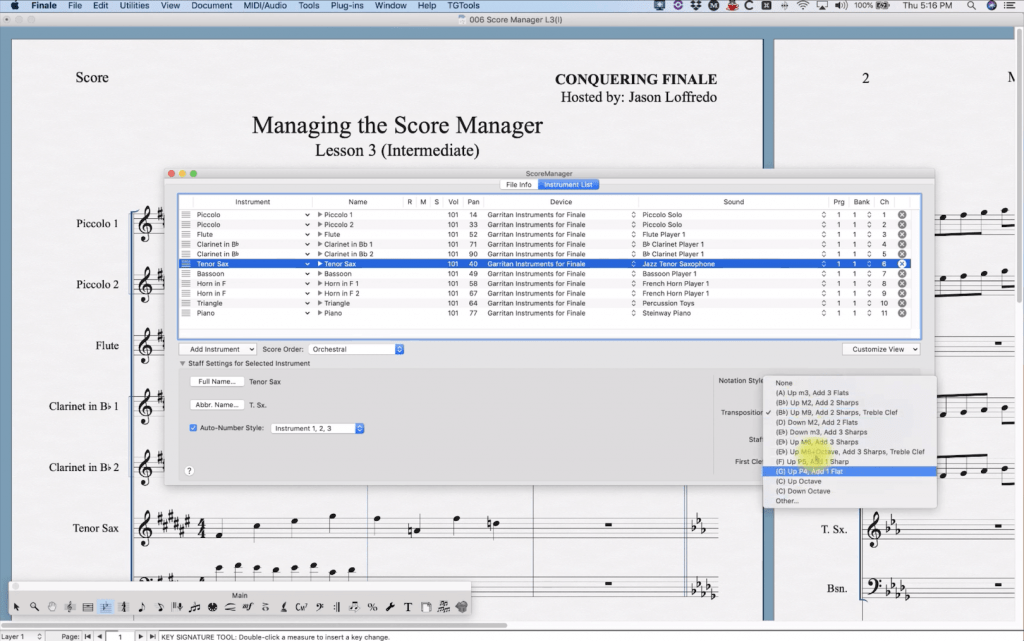Screen dimensions: 1024x641
Task: Switch to the File Info tab
Action: [x=519, y=185]
